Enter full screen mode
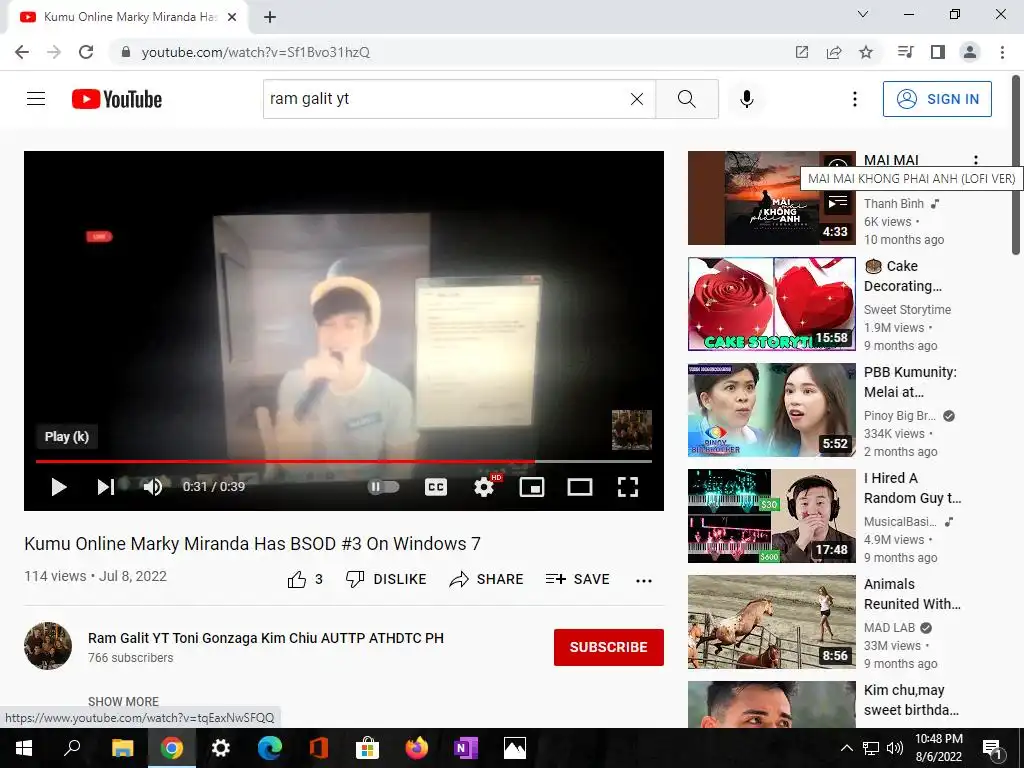Image resolution: width=1024 pixels, height=768 pixels. tap(628, 487)
